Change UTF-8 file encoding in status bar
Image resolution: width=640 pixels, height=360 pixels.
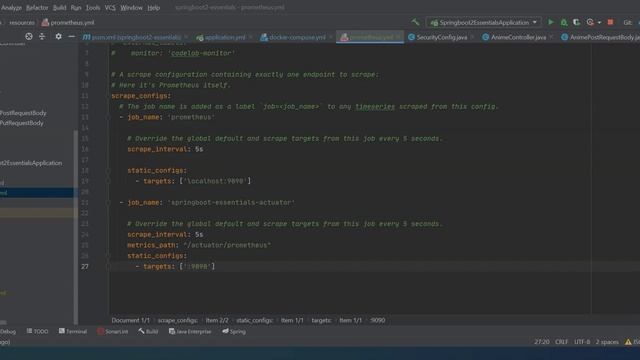click(x=582, y=342)
